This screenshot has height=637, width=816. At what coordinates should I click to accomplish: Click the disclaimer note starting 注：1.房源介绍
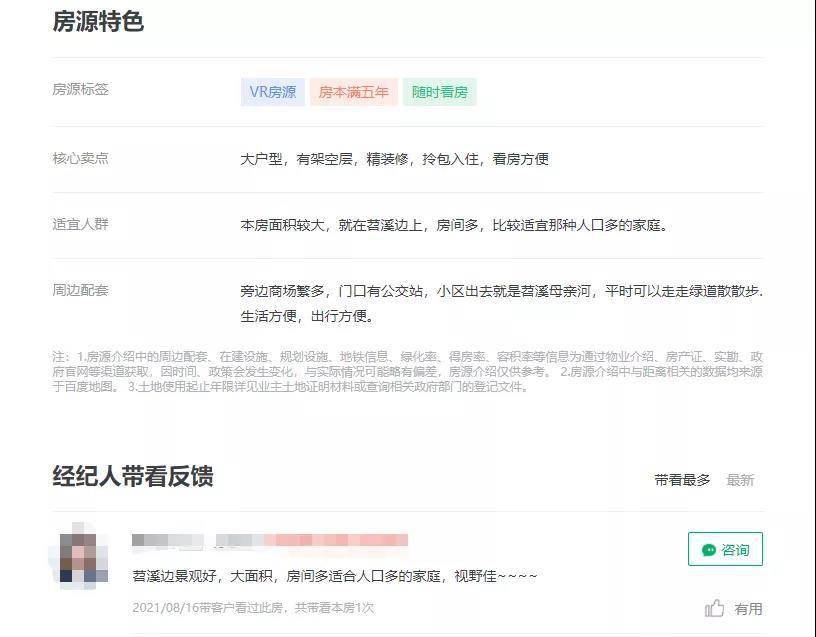click(x=407, y=372)
